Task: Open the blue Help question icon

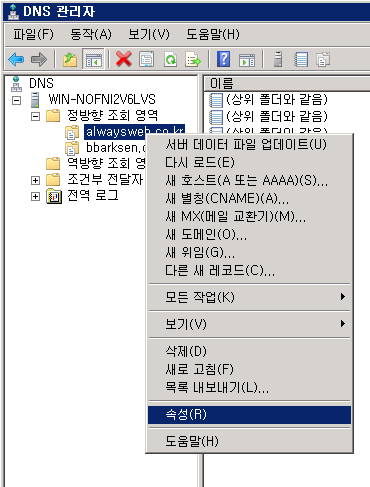Action: [x=224, y=59]
